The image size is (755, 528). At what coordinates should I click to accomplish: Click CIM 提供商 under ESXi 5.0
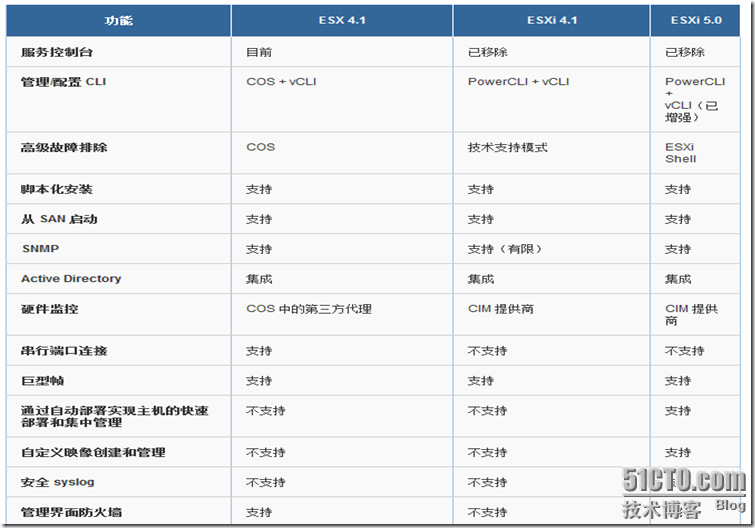click(691, 314)
